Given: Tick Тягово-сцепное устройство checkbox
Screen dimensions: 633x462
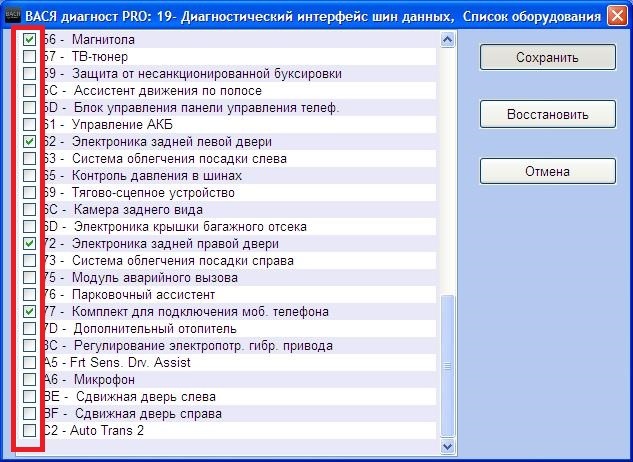Looking at the screenshot, I should point(29,192).
